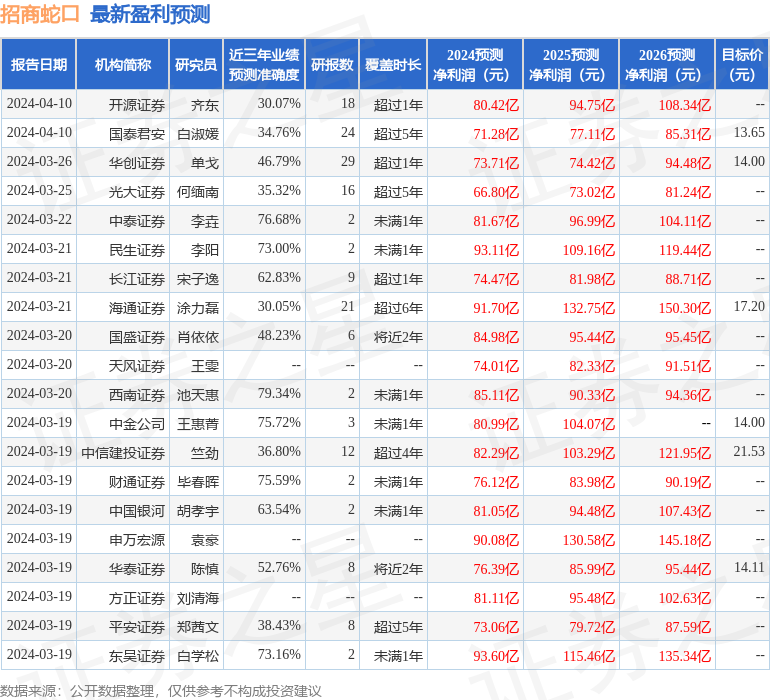Image resolution: width=770 pixels, height=700 pixels.
Task: Click 2026 profit value 135.34亿
Action: click(685, 656)
